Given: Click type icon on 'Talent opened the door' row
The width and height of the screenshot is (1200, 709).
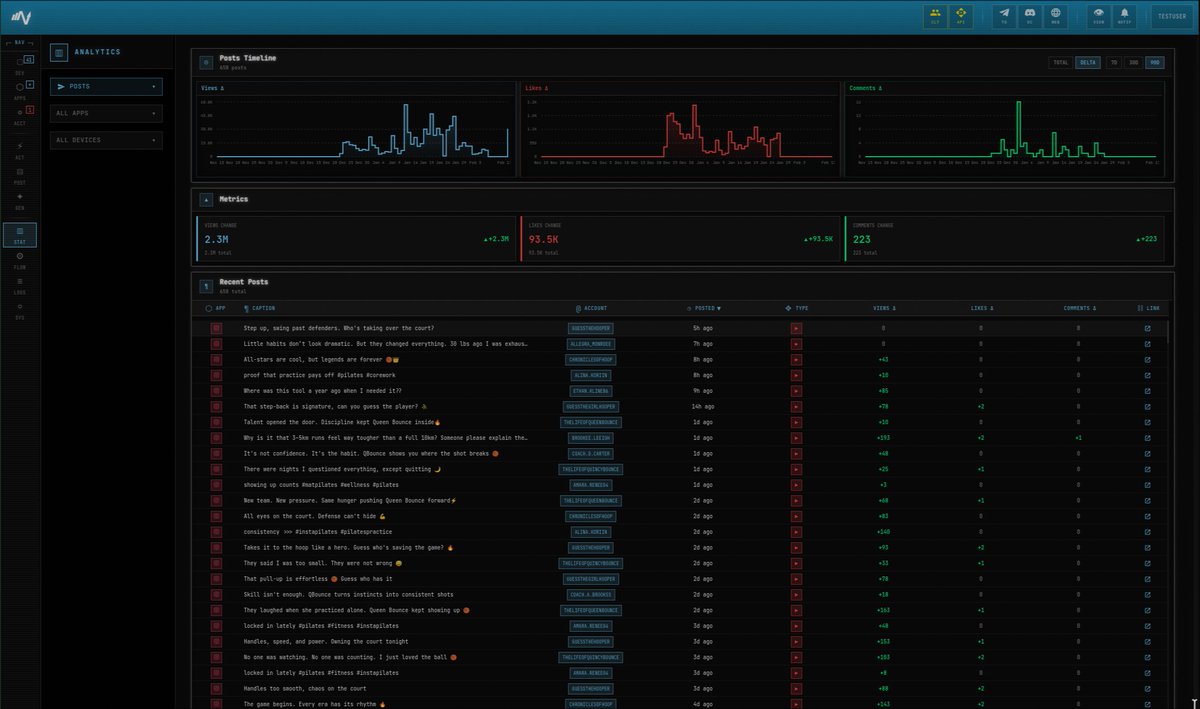Looking at the screenshot, I should [x=797, y=422].
